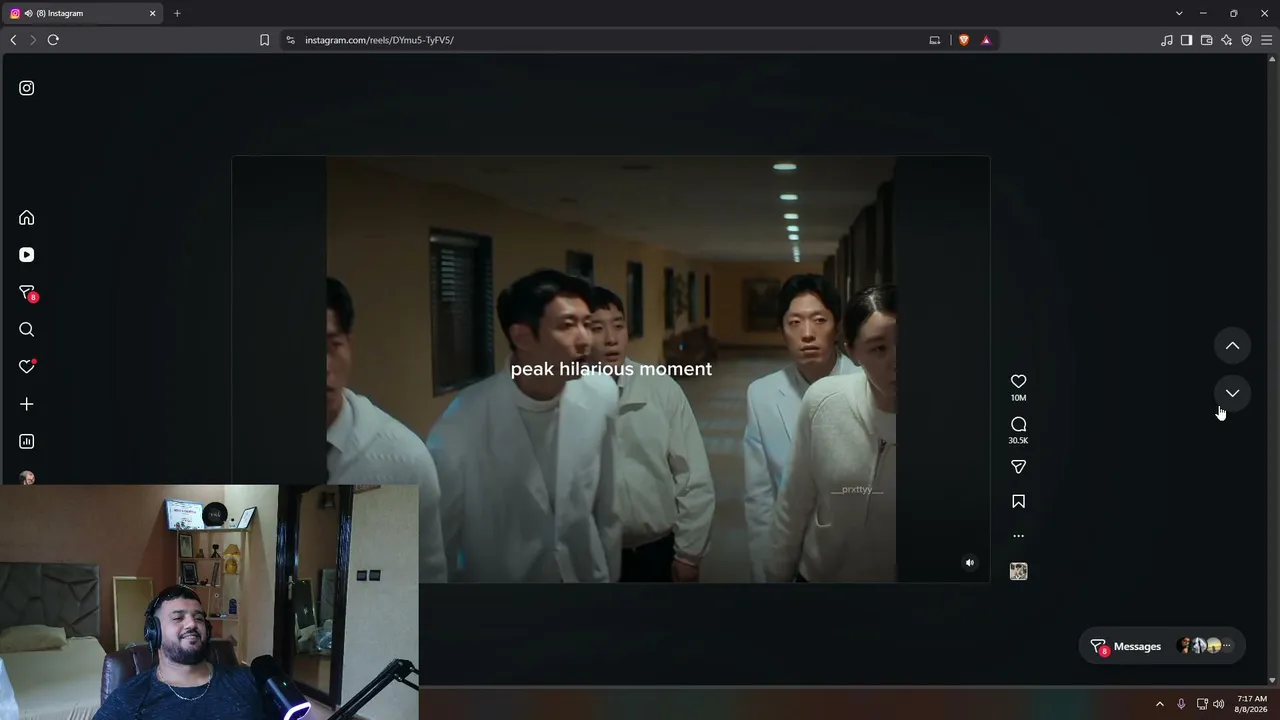
Task: Open the Instagram logo home link
Action: click(27, 88)
